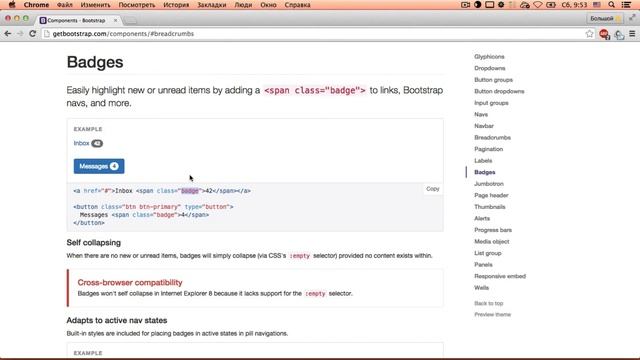This screenshot has width=640, height=360.
Task: Reload the Bootstrap components page
Action: pyautogui.click(x=33, y=34)
